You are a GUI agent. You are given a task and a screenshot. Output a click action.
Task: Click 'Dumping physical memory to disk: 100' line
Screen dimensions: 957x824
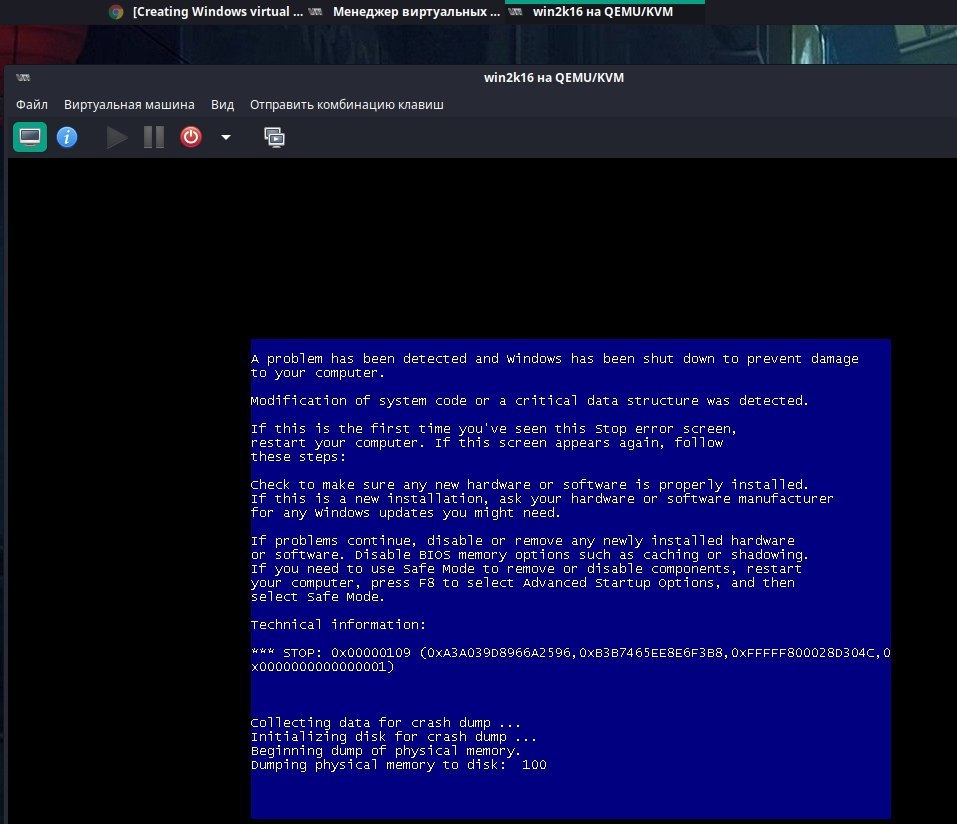point(399,765)
